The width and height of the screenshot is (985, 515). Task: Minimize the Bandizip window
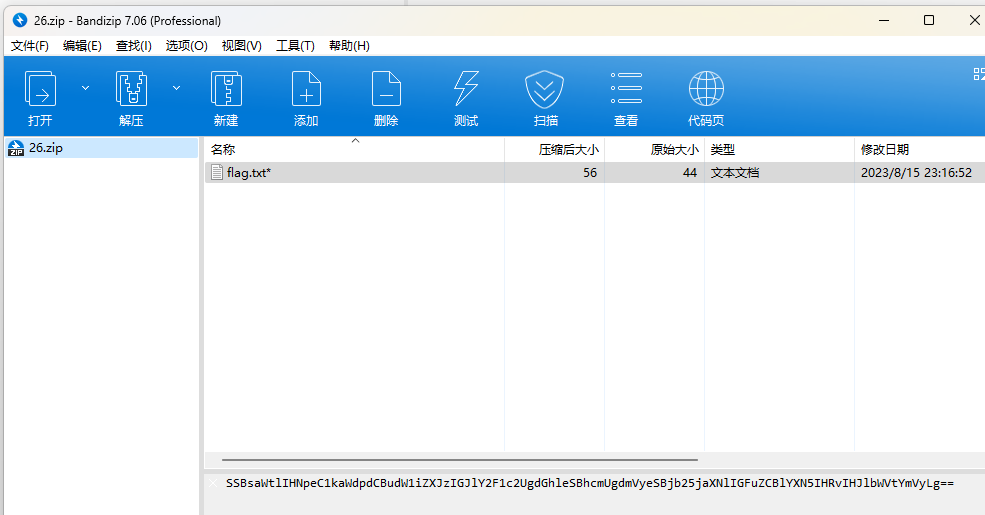coord(884,20)
